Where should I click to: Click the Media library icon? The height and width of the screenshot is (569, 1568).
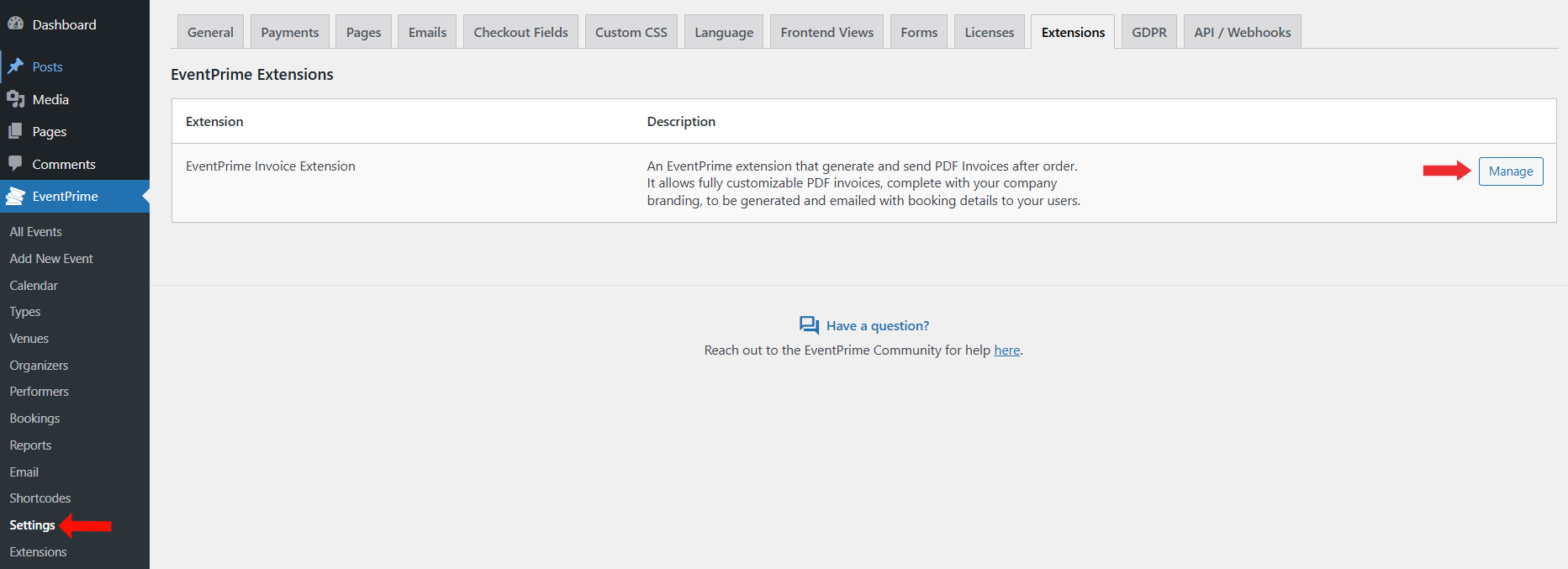pyautogui.click(x=15, y=99)
